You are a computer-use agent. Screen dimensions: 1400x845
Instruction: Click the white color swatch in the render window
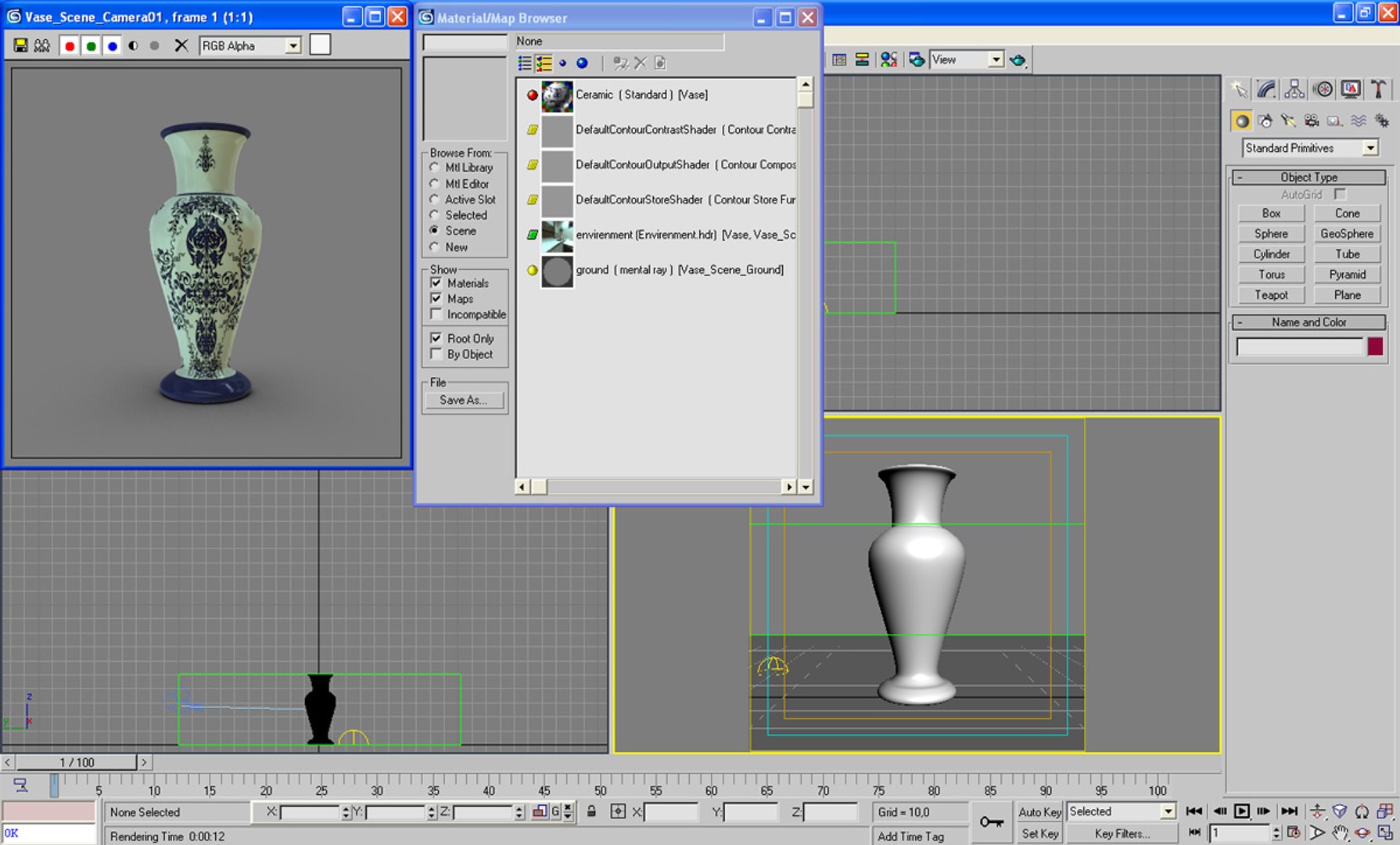[x=320, y=45]
